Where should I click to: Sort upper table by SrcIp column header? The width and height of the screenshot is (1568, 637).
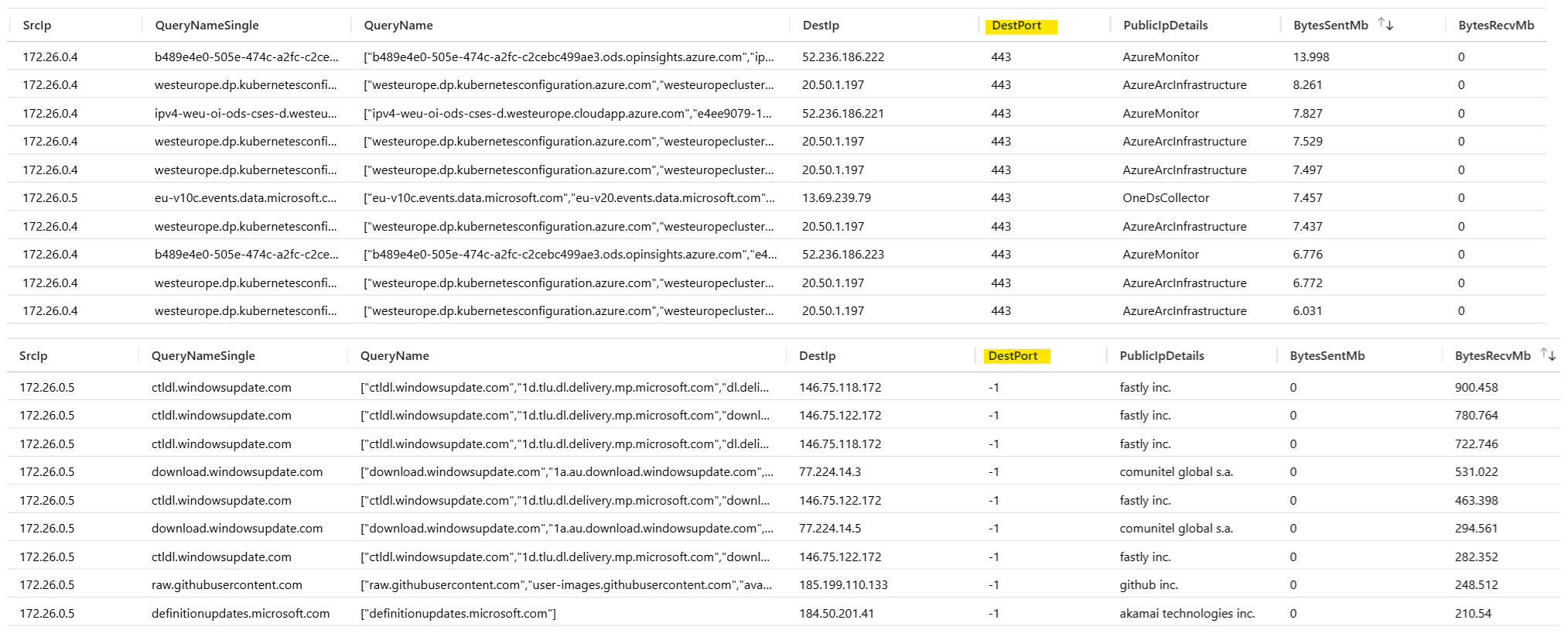[x=37, y=26]
